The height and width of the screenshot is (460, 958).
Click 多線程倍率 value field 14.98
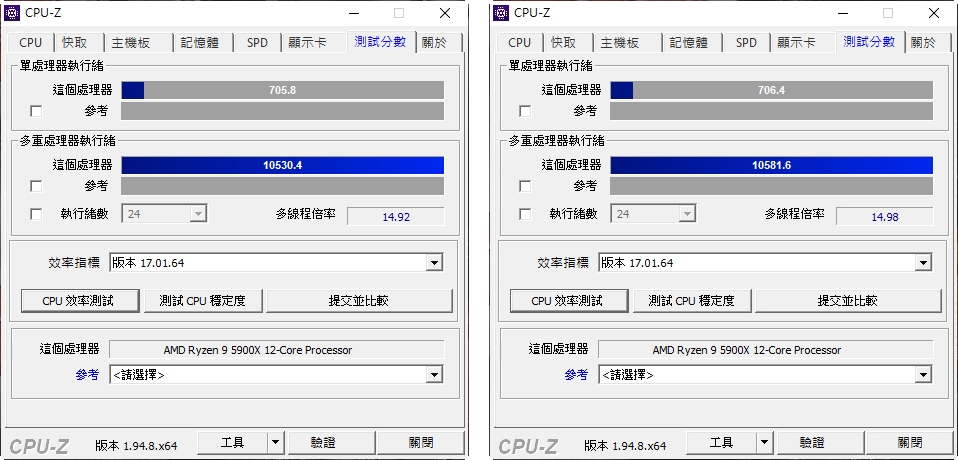click(x=885, y=216)
